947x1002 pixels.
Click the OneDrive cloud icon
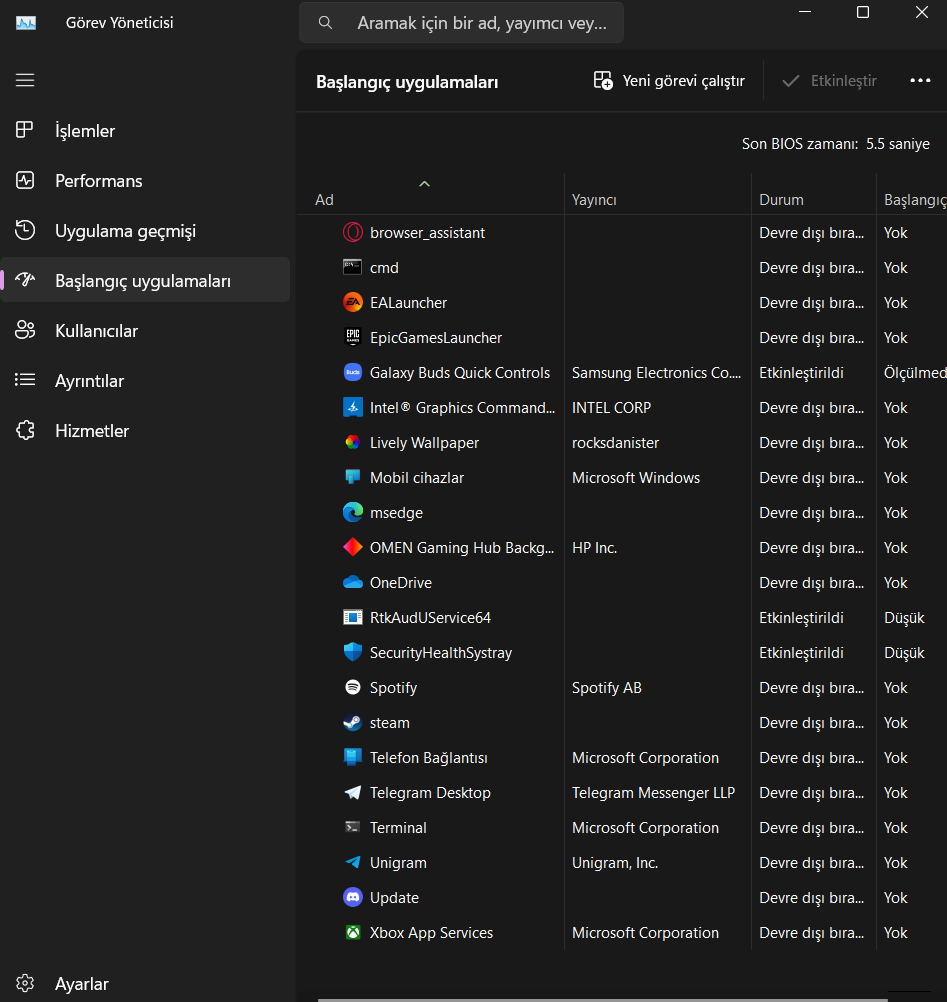[352, 583]
